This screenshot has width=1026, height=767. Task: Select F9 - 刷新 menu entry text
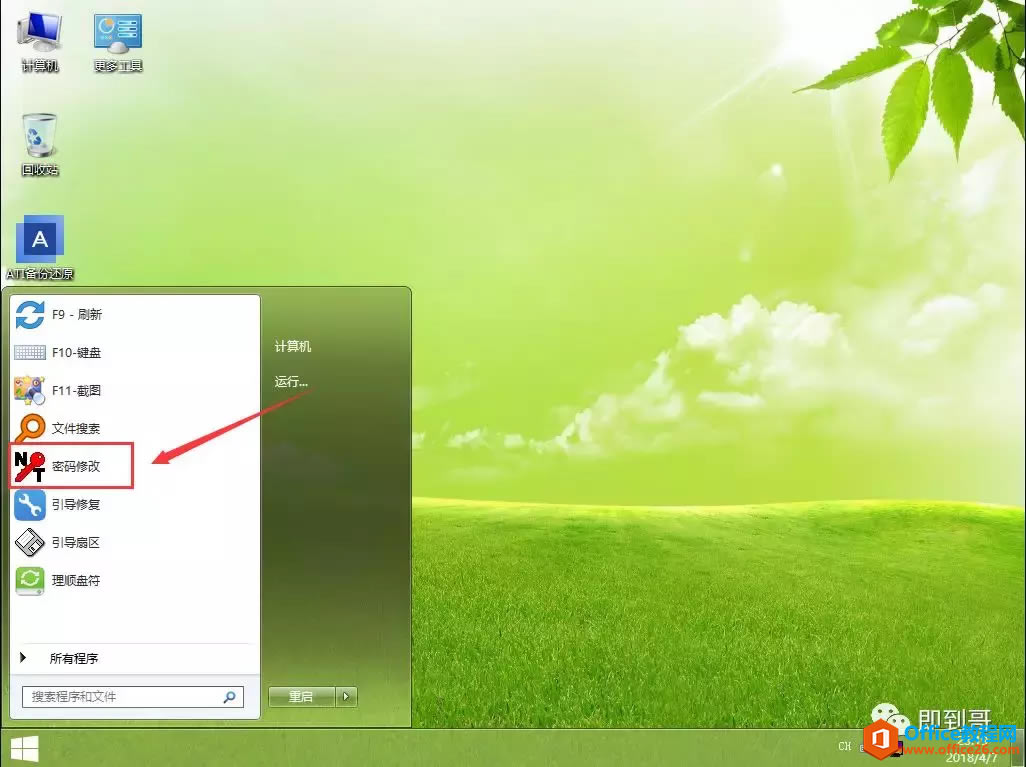77,315
